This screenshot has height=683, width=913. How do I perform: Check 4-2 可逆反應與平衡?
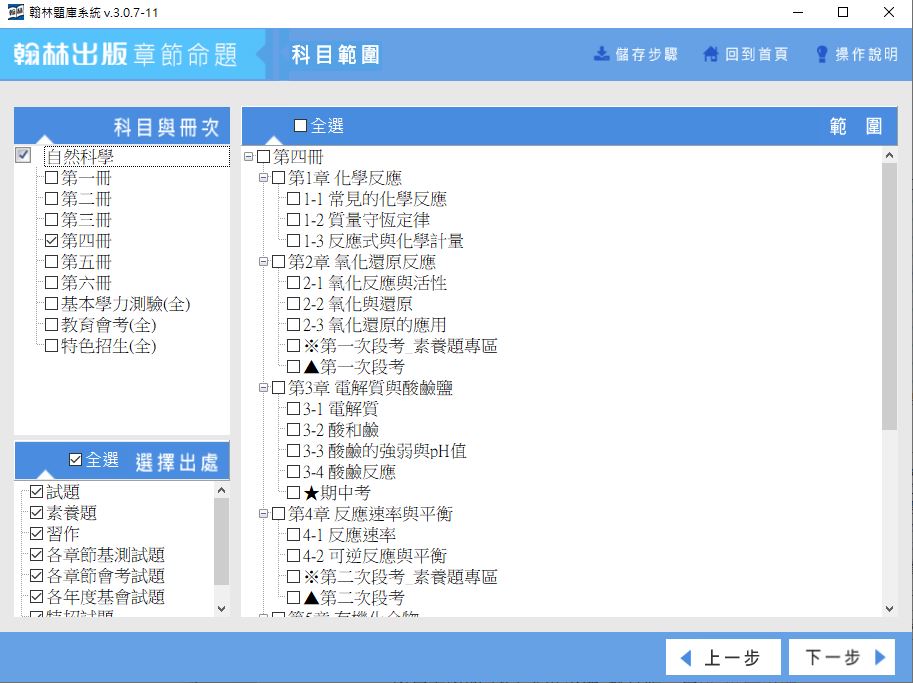pyautogui.click(x=293, y=555)
